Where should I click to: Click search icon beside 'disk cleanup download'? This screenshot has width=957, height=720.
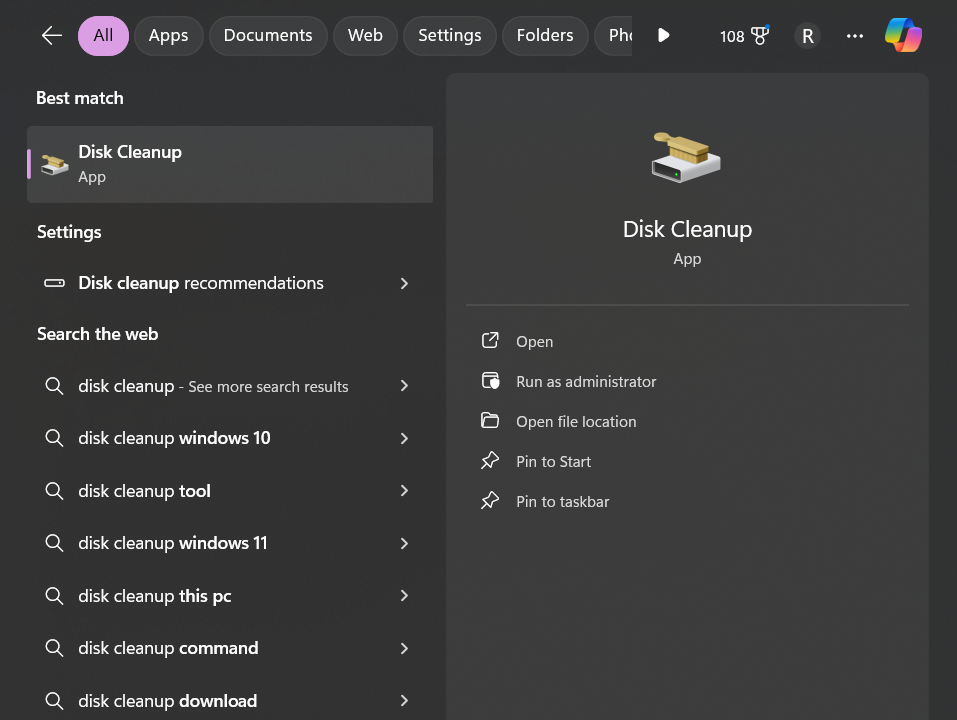tap(54, 700)
